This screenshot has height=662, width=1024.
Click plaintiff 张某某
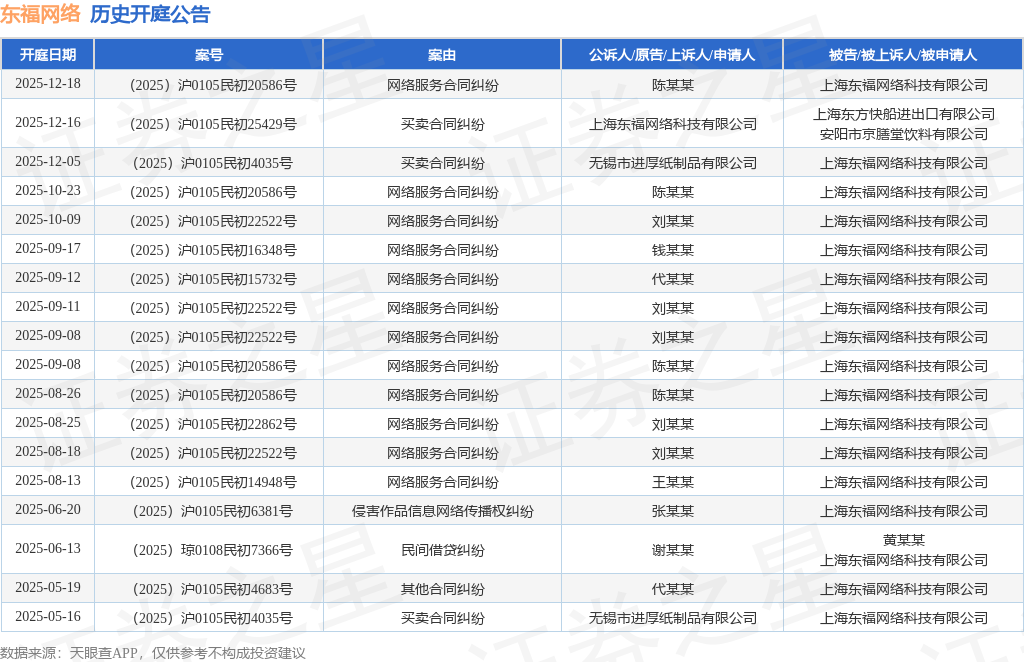tap(673, 511)
